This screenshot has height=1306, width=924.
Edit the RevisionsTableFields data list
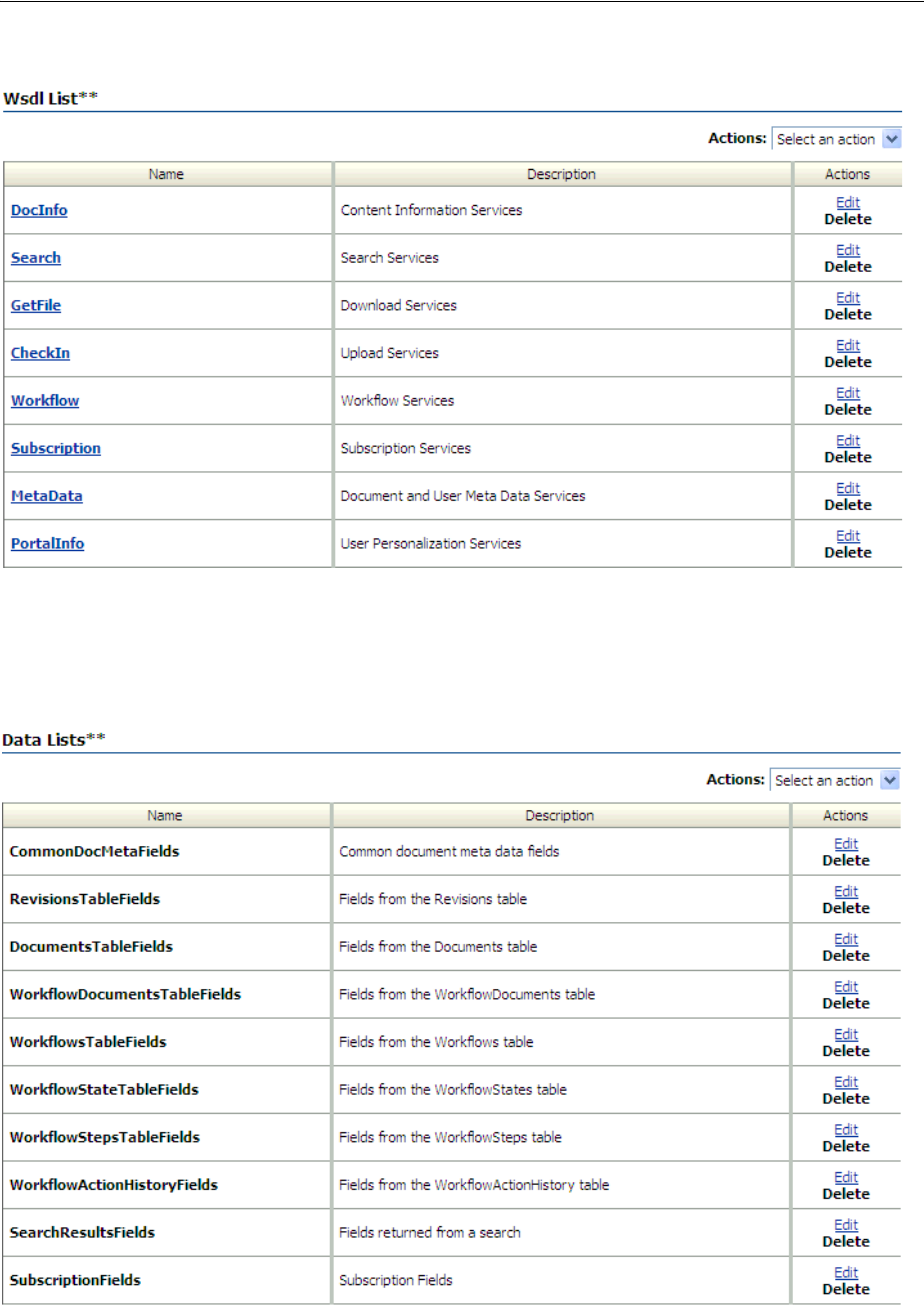(x=846, y=891)
